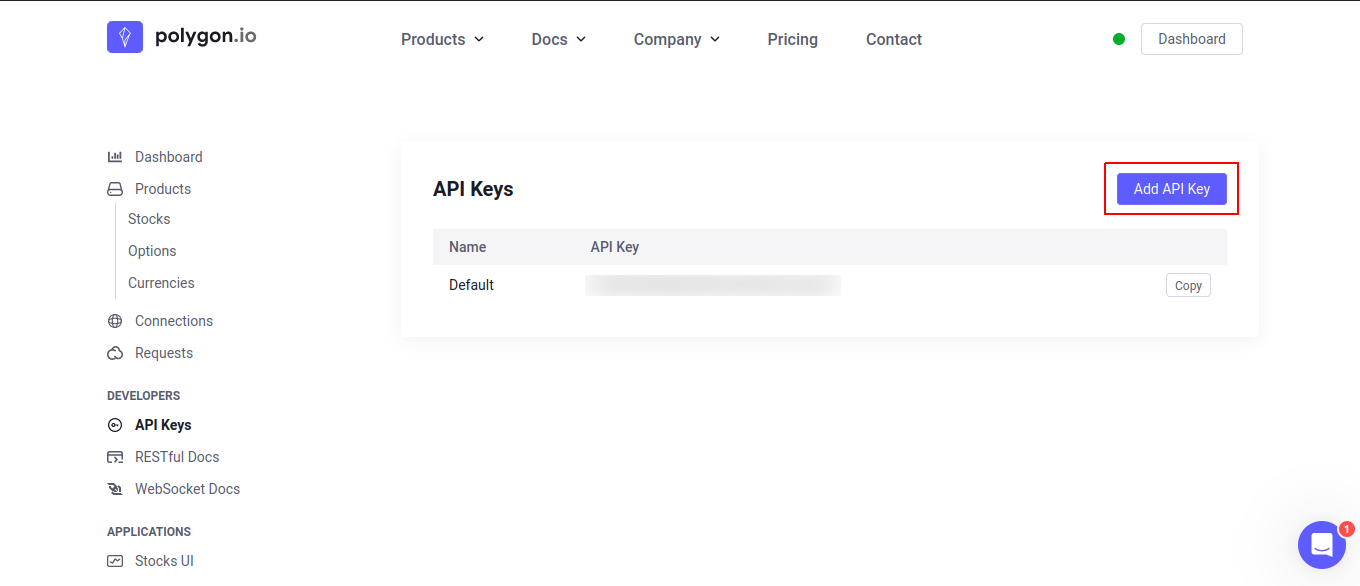Click the API Keys panel heading
Screen dimensions: 1360x586
(473, 189)
